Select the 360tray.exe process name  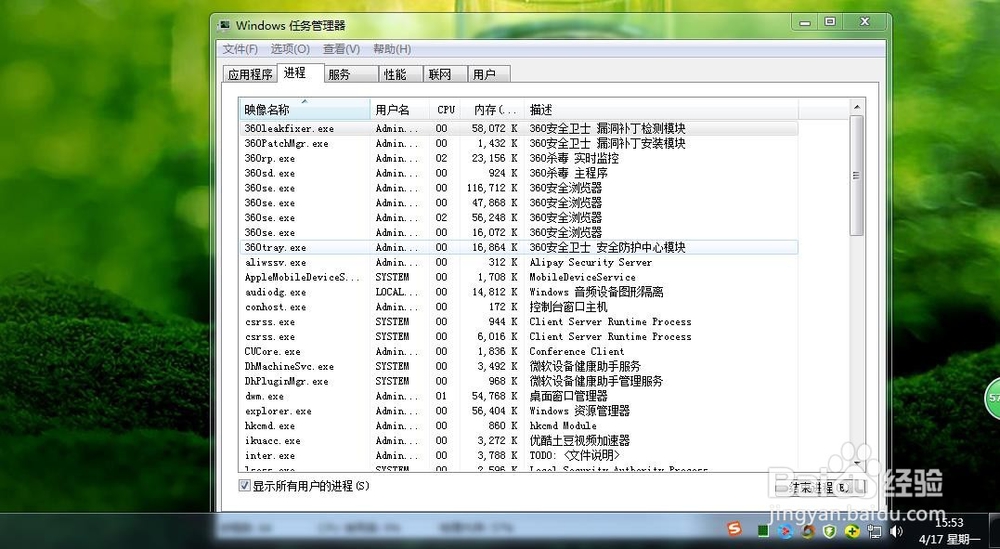(x=276, y=247)
